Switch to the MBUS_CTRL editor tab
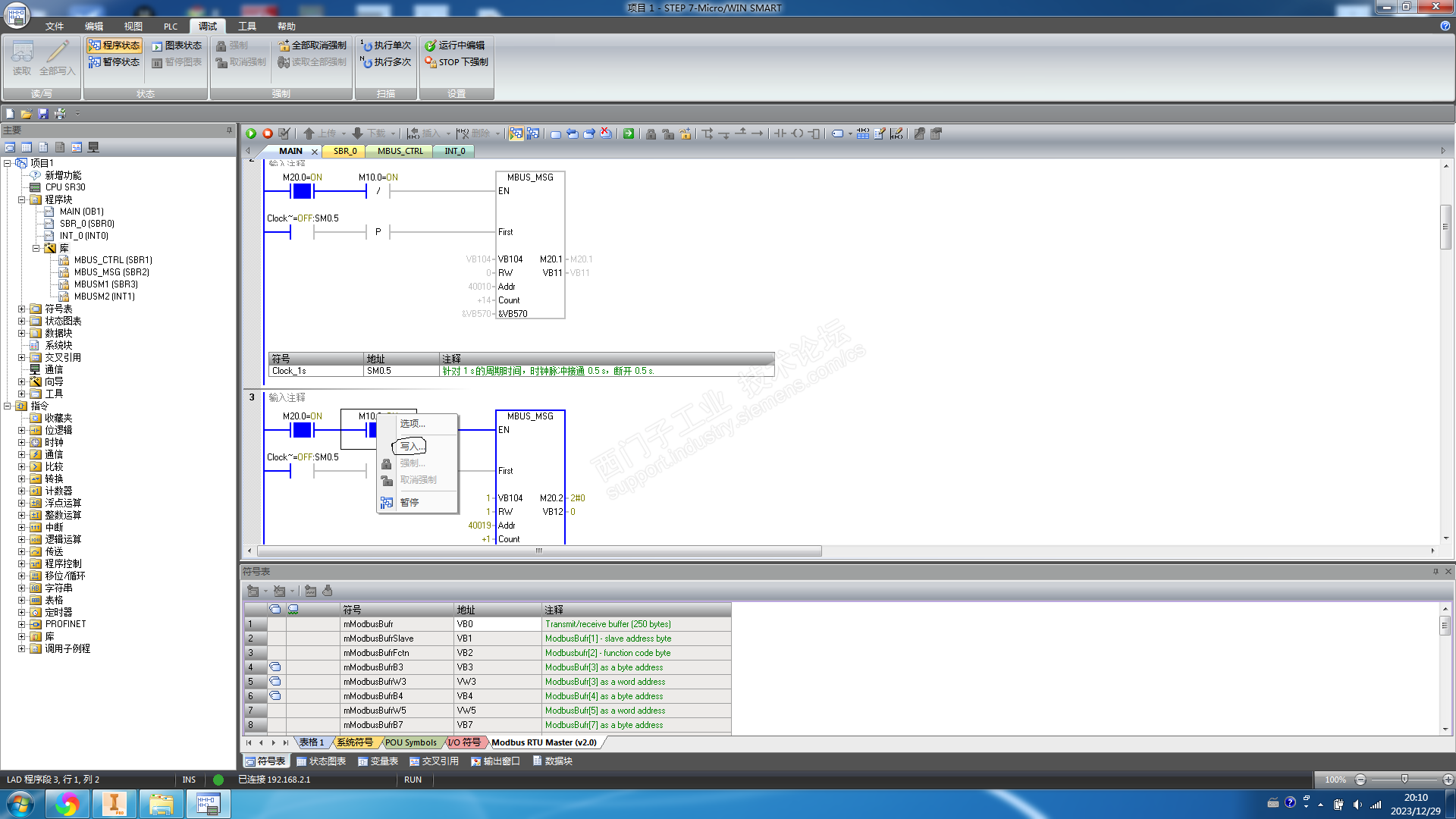 pos(400,151)
